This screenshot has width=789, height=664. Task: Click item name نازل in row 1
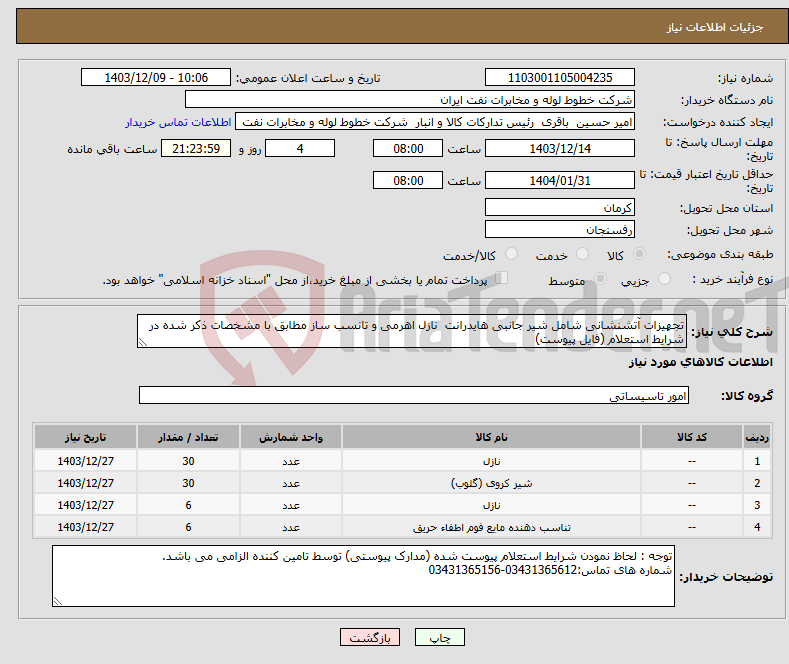tap(492, 461)
